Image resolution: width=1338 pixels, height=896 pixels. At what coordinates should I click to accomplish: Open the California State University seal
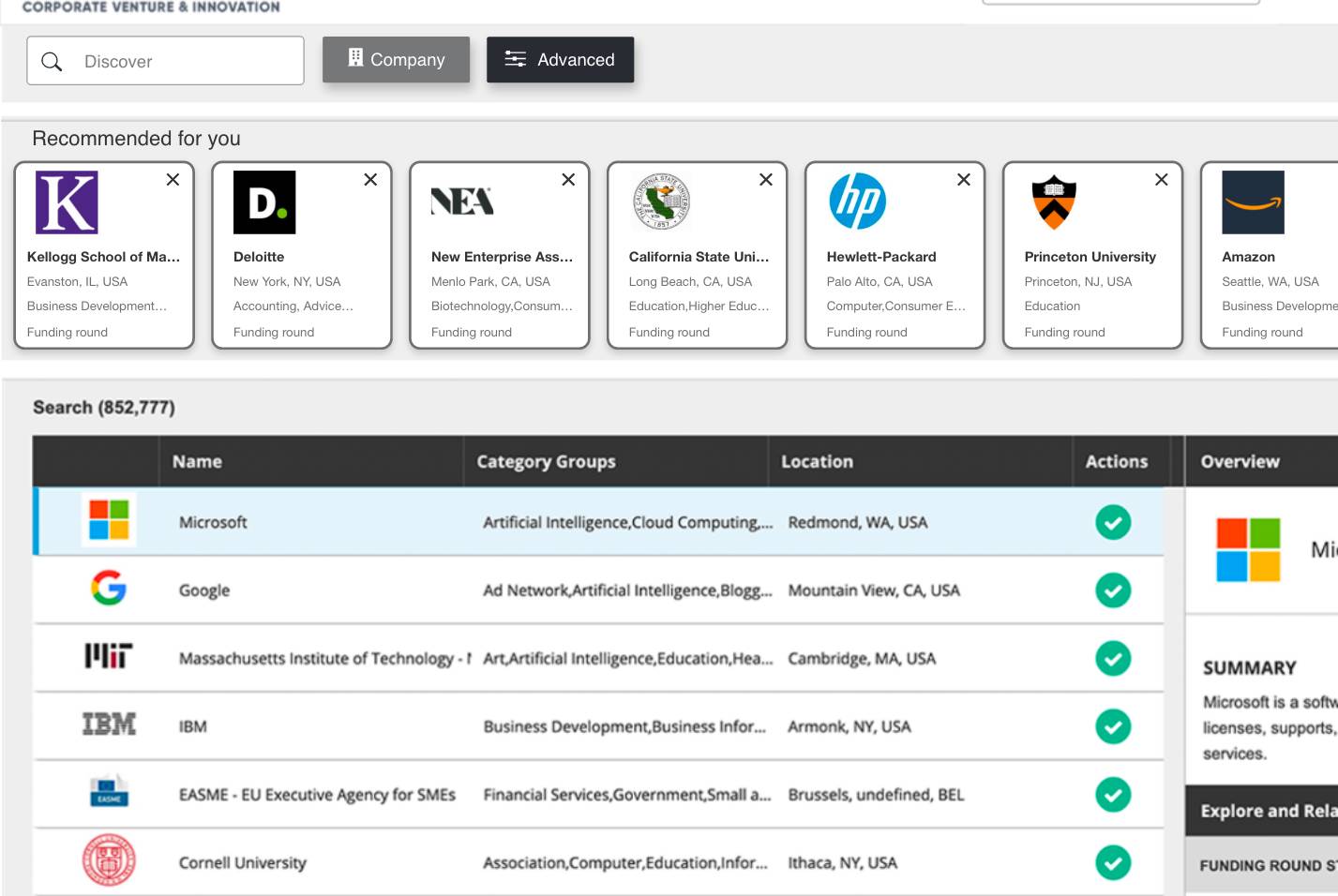tap(662, 202)
